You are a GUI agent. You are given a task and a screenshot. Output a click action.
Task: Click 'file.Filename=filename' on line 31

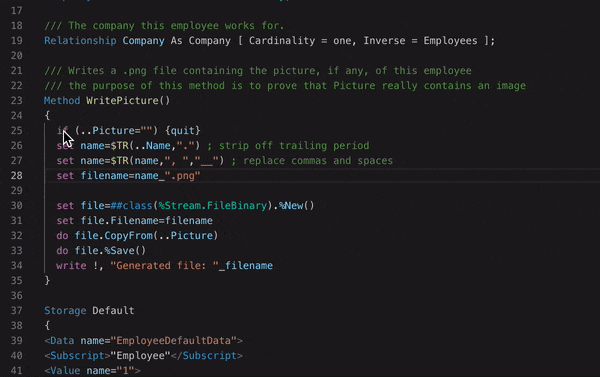pyautogui.click(x=147, y=220)
